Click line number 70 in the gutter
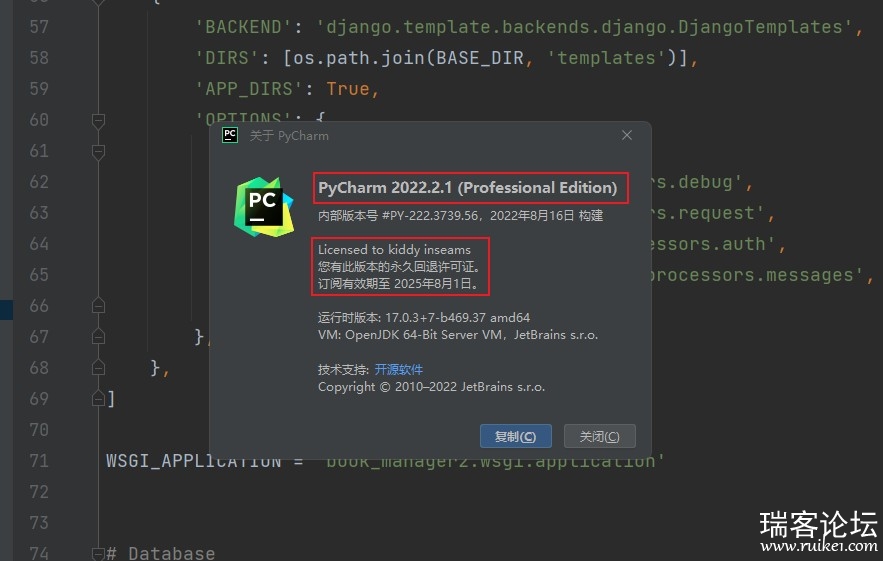883x561 pixels. 39,430
